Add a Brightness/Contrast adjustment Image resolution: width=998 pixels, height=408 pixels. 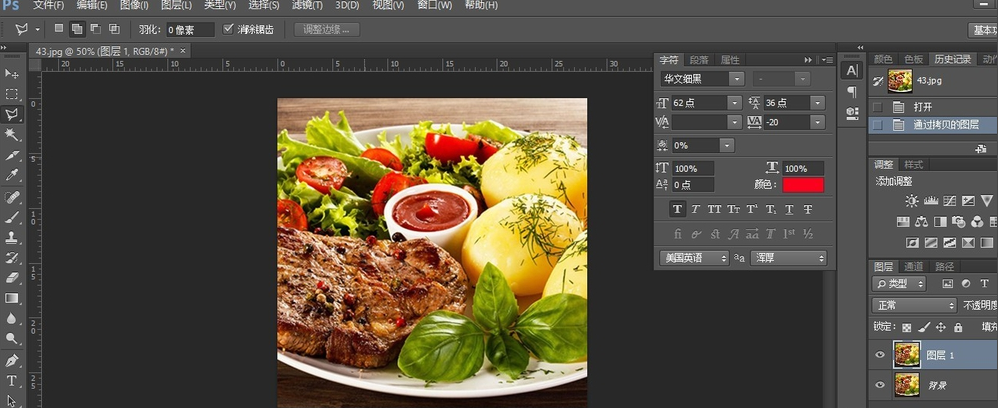point(912,201)
